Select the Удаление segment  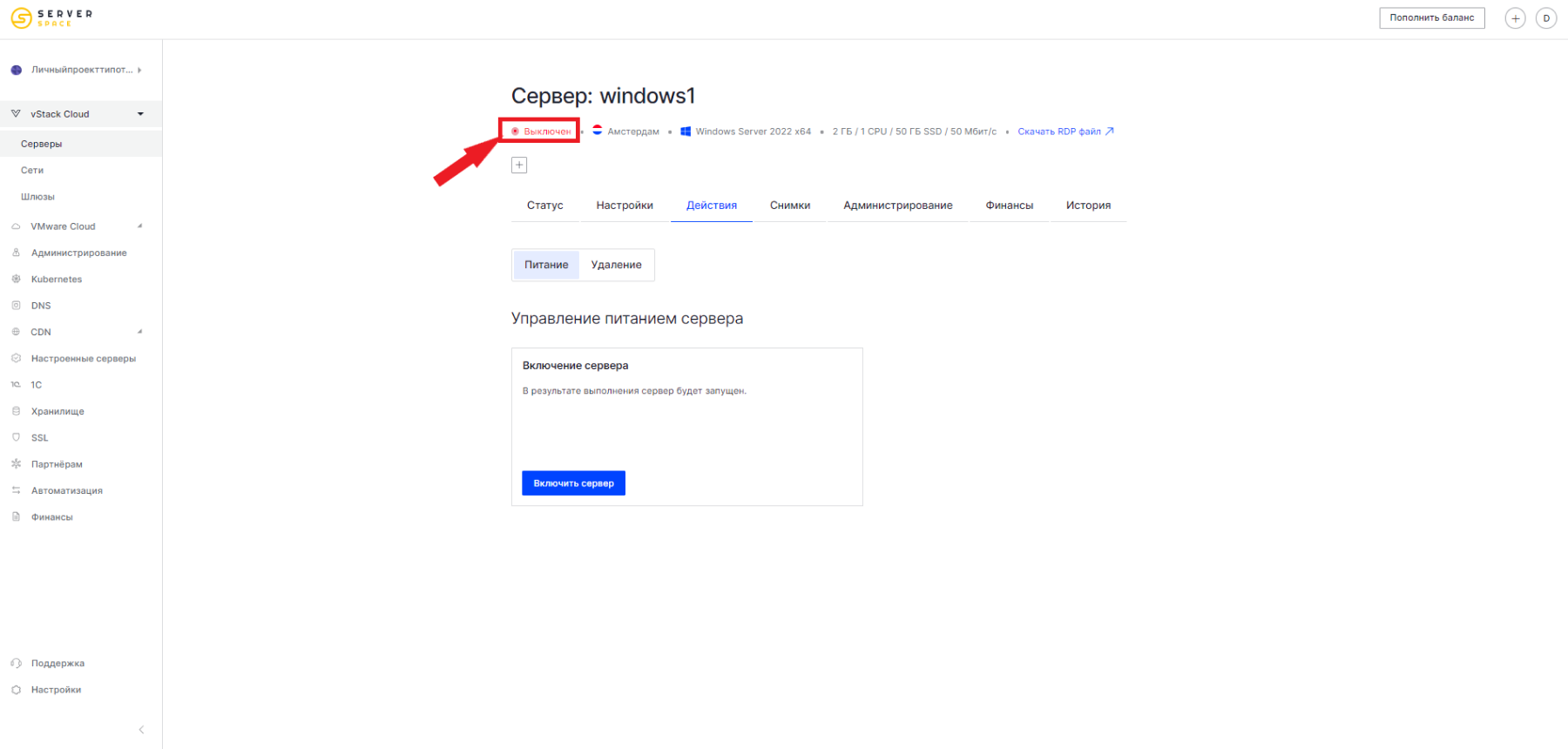(x=617, y=265)
